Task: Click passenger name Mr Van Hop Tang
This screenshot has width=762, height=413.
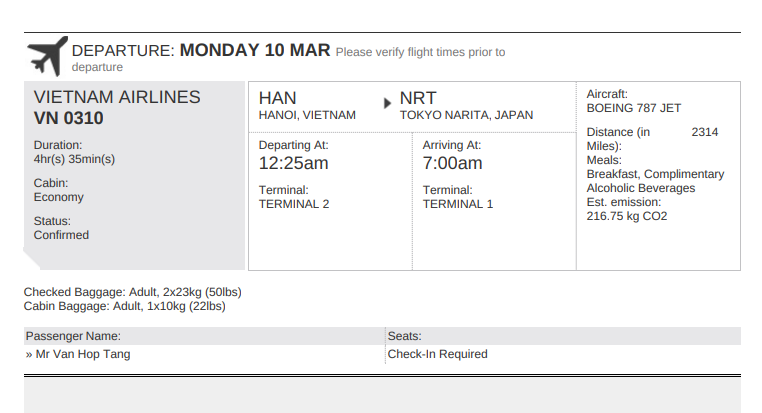Action: click(83, 354)
